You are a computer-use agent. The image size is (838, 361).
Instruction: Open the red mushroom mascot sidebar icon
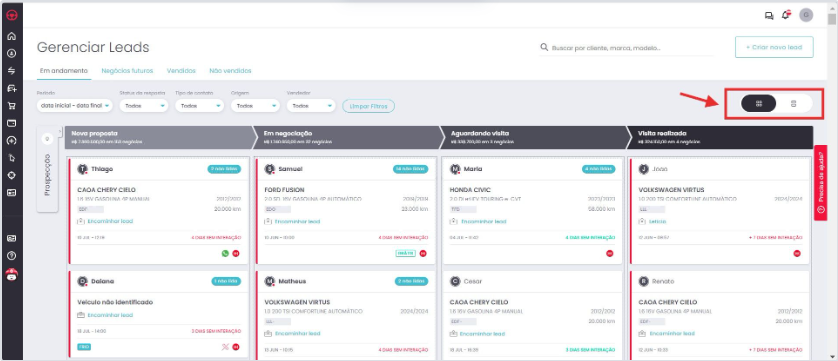11,274
